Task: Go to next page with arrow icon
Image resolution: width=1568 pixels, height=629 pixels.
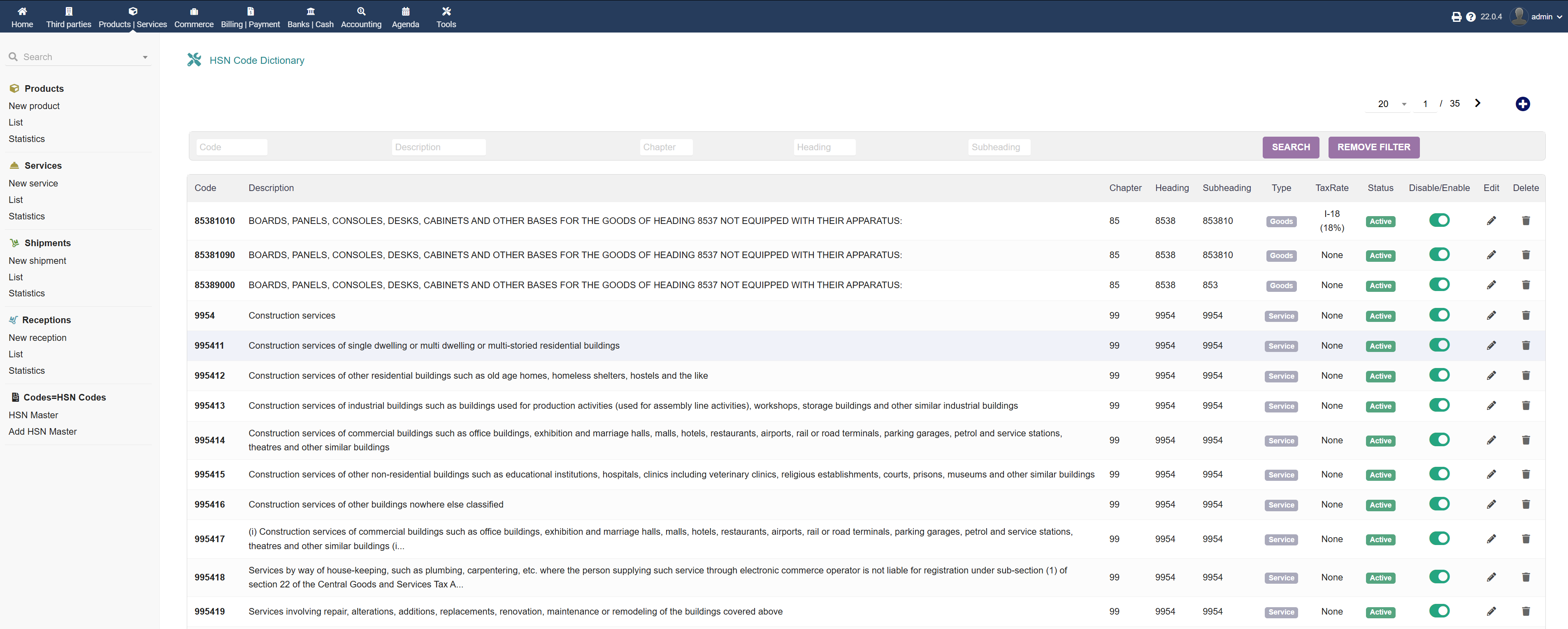Action: [1477, 103]
